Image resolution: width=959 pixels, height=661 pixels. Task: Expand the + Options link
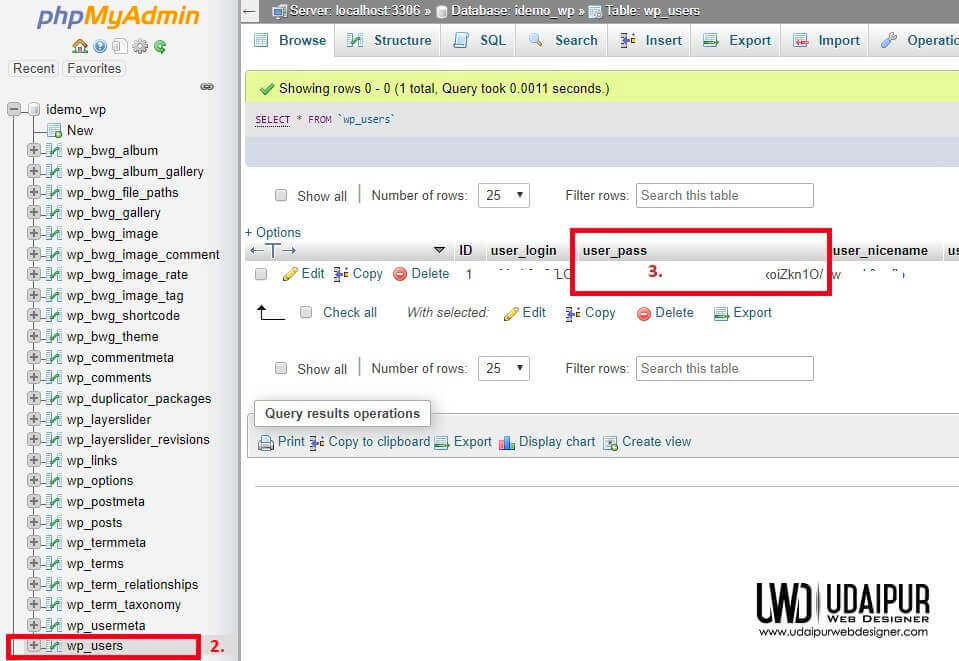(x=273, y=232)
